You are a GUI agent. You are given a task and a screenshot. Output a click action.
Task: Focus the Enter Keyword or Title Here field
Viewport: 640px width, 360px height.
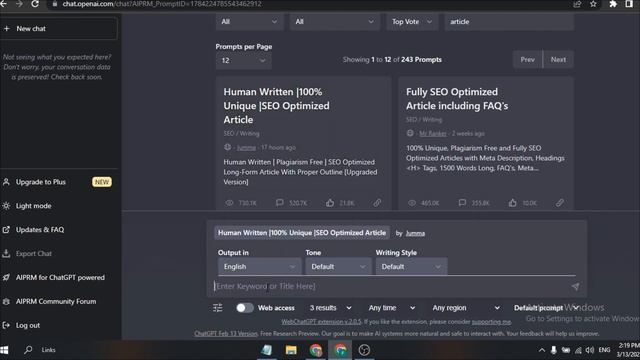(x=392, y=287)
